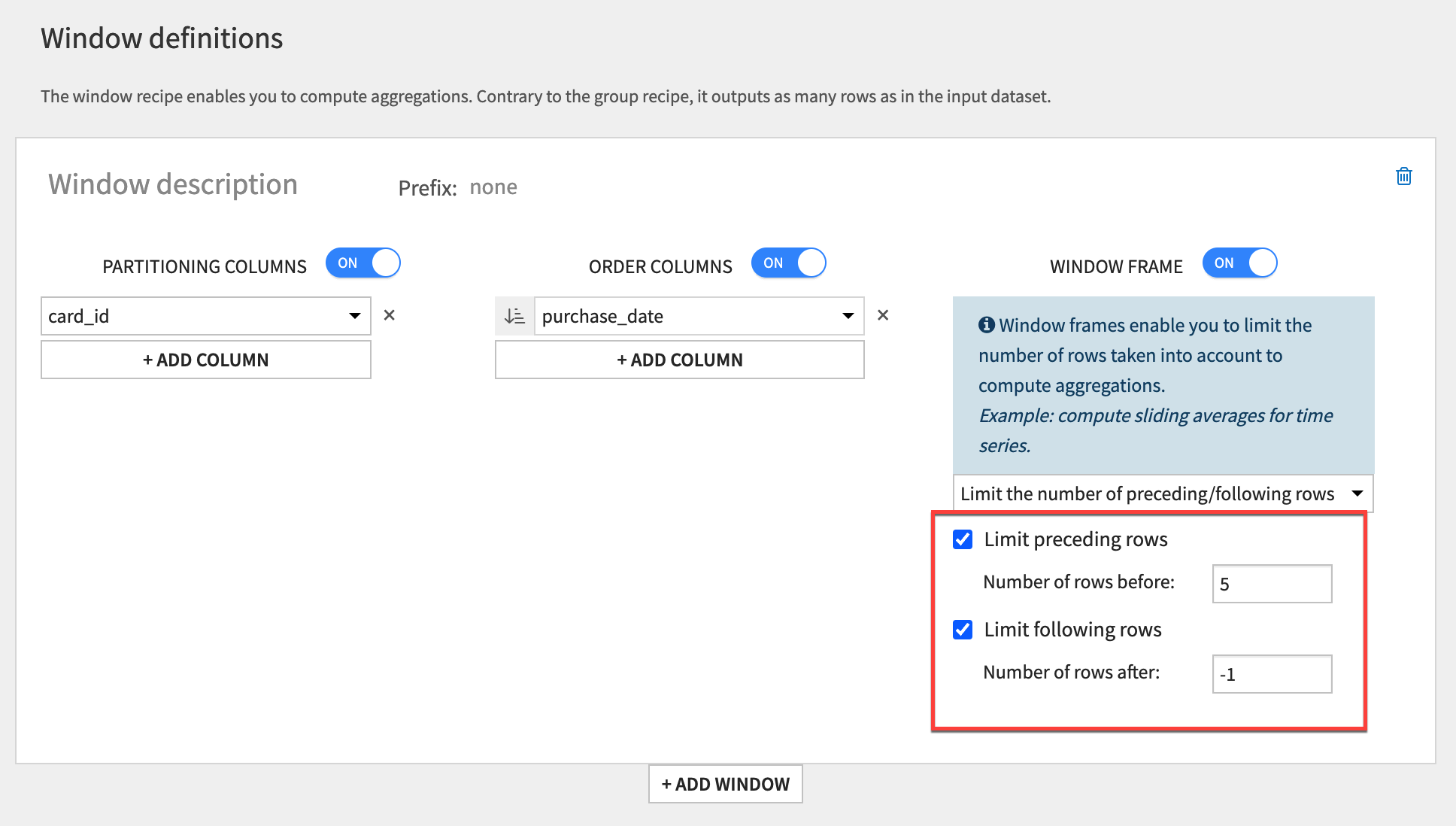Click the ADD WINDOW button
Viewport: 1456px width, 826px height.
(x=725, y=783)
